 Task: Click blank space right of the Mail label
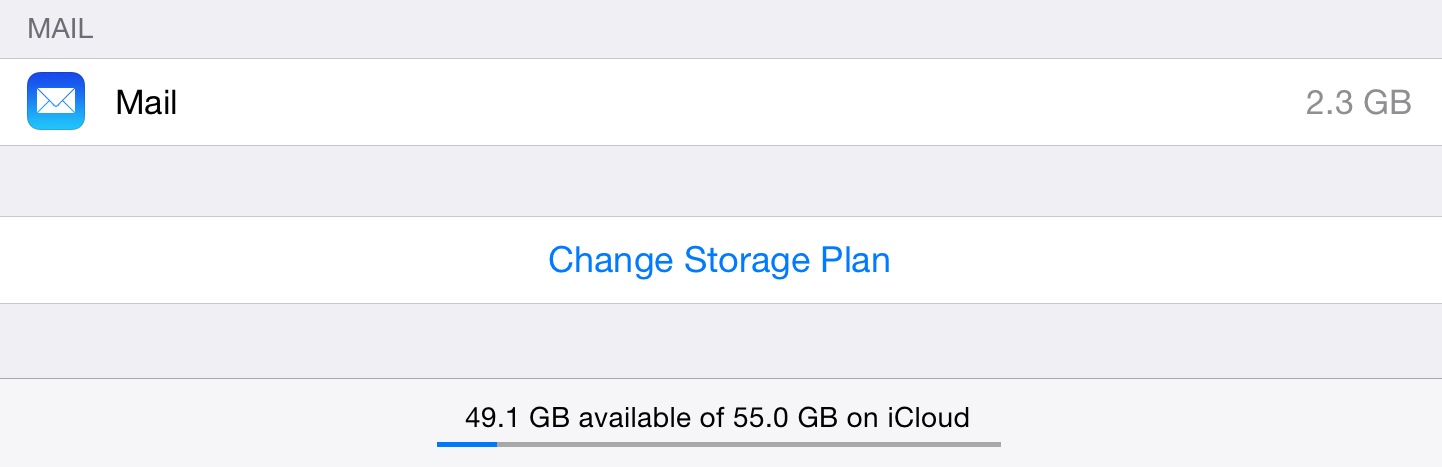pos(700,102)
